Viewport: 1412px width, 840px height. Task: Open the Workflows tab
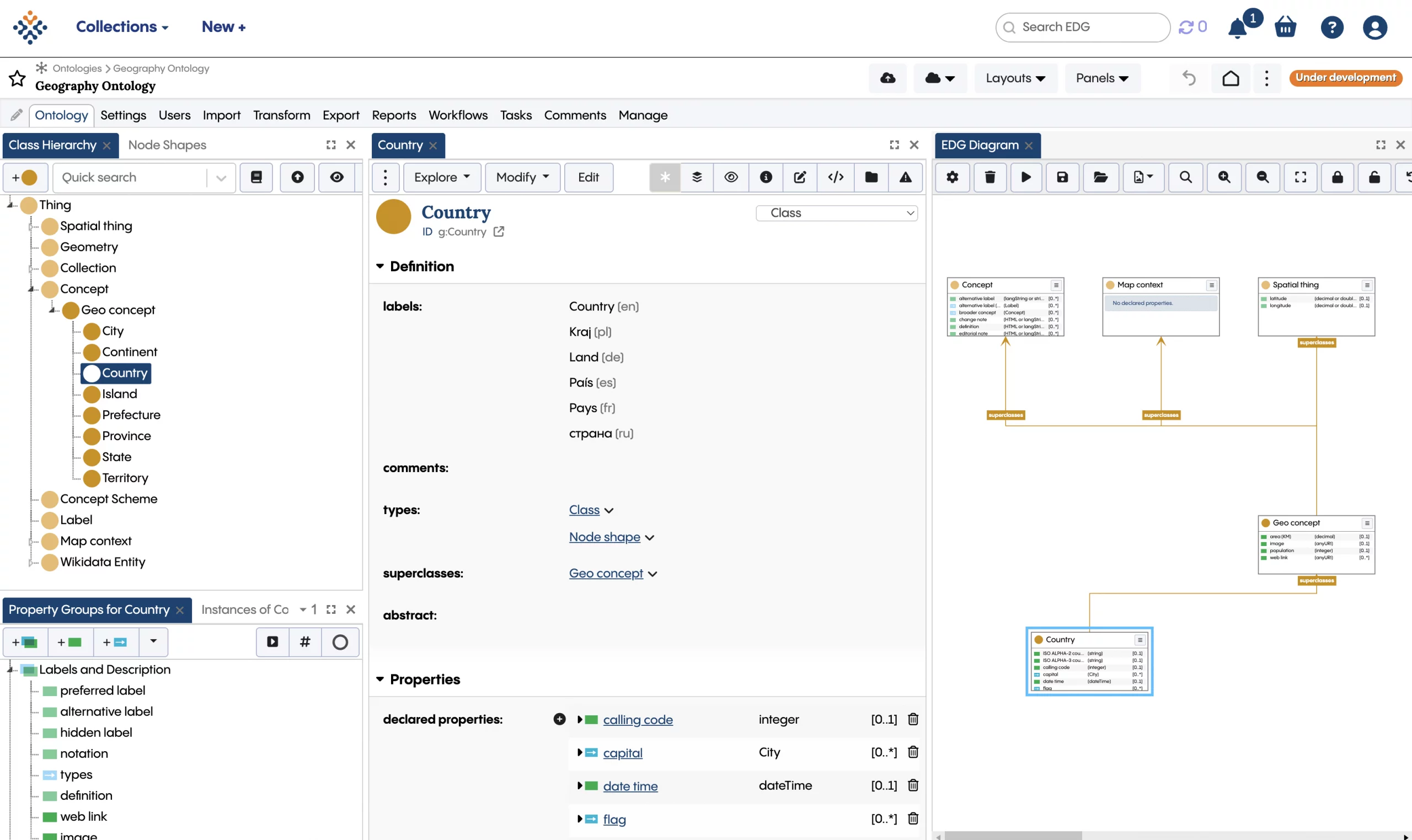click(x=457, y=115)
